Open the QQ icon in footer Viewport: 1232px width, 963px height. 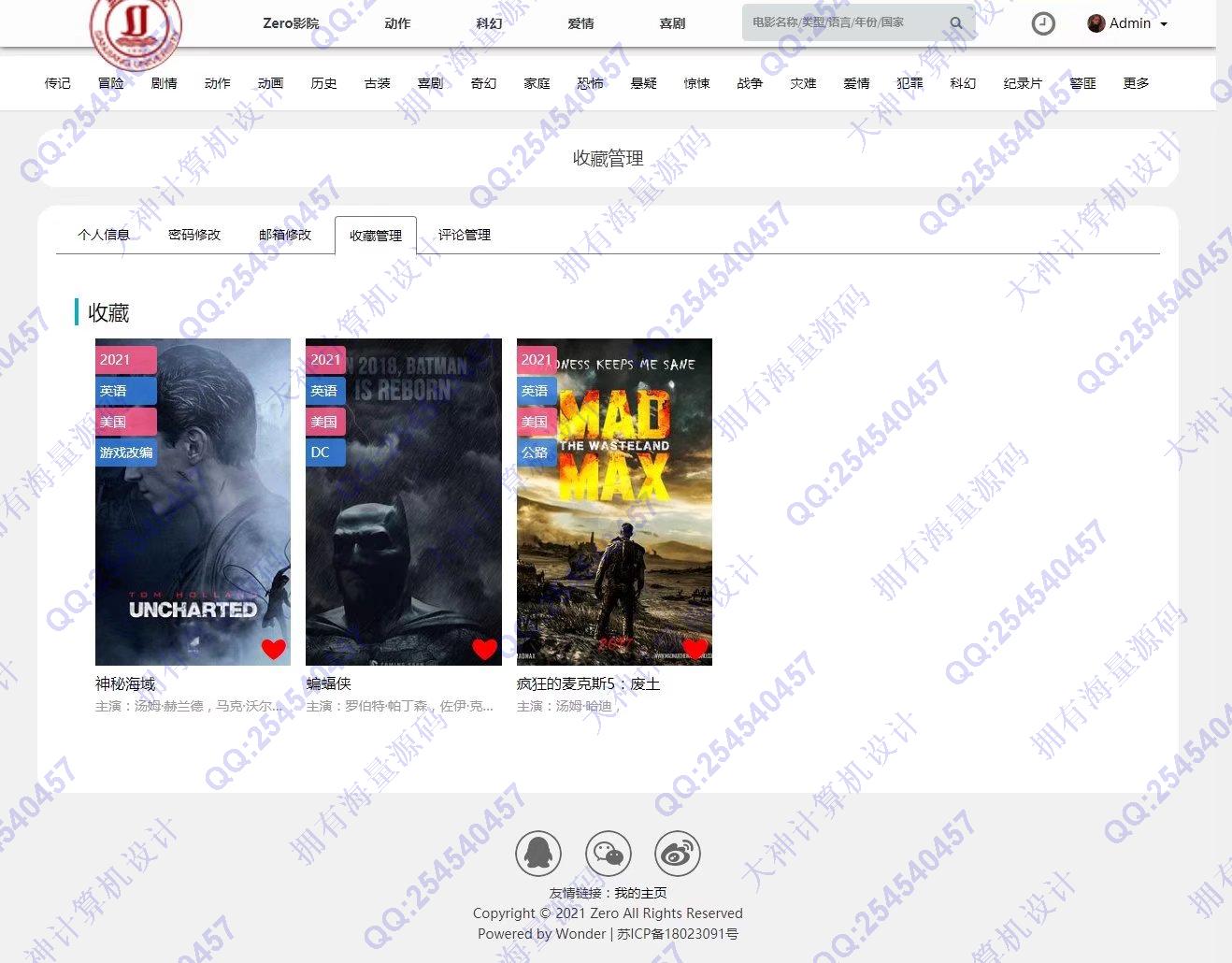coord(538,854)
